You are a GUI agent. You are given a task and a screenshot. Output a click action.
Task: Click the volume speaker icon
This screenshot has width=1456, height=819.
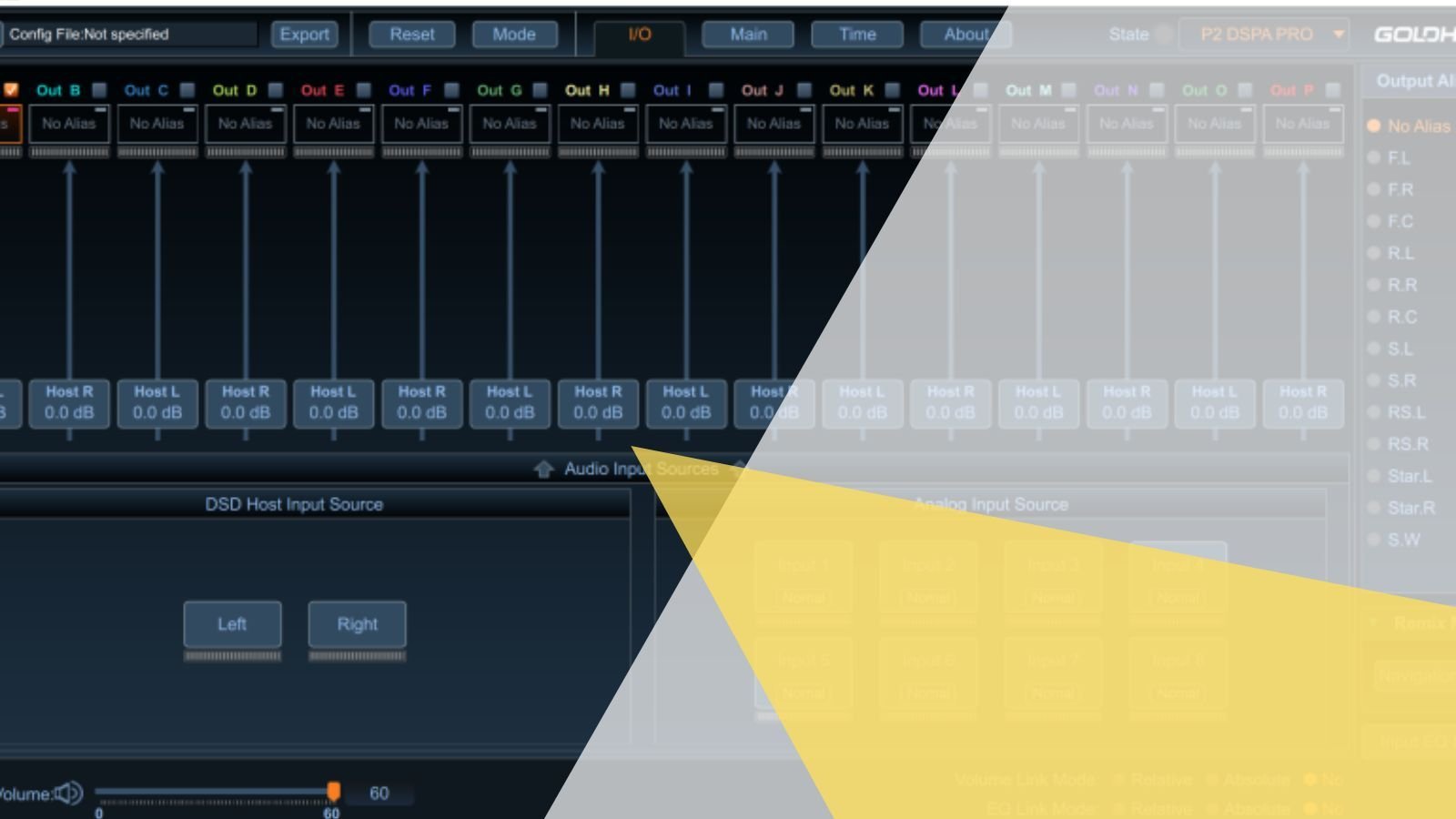[69, 794]
